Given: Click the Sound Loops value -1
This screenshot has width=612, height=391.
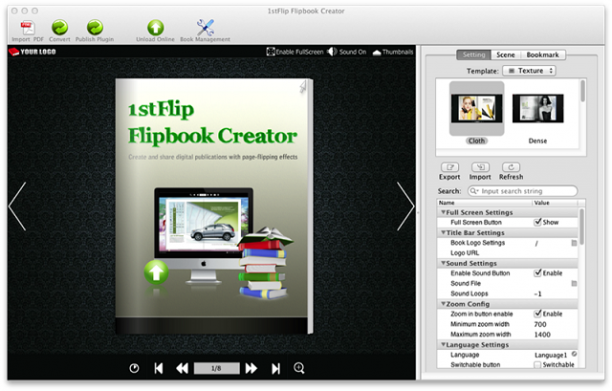Looking at the screenshot, I should [x=538, y=293].
